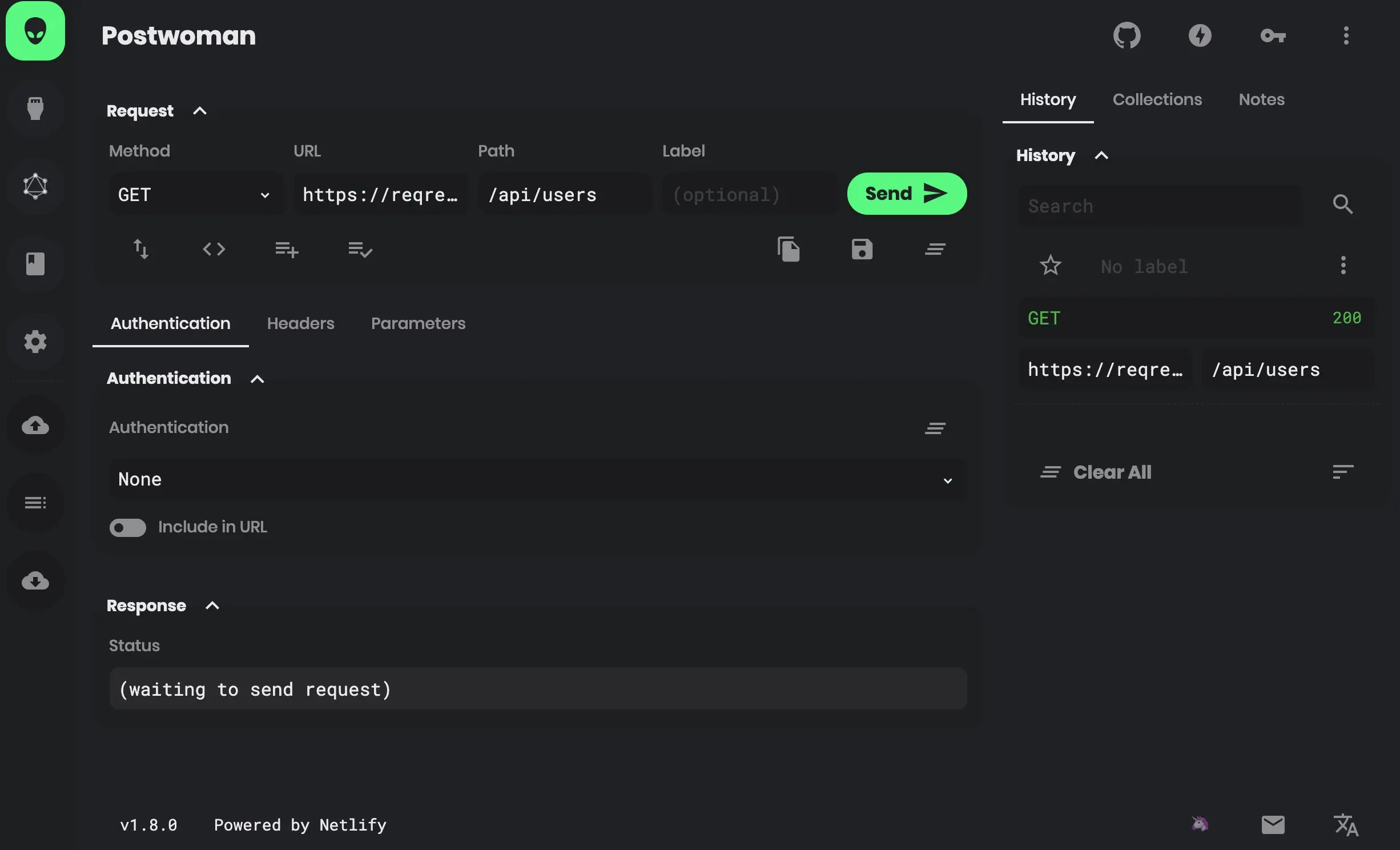This screenshot has height=850, width=1400.
Task: Open the HTTP plug sidebar icon
Action: tap(35, 109)
